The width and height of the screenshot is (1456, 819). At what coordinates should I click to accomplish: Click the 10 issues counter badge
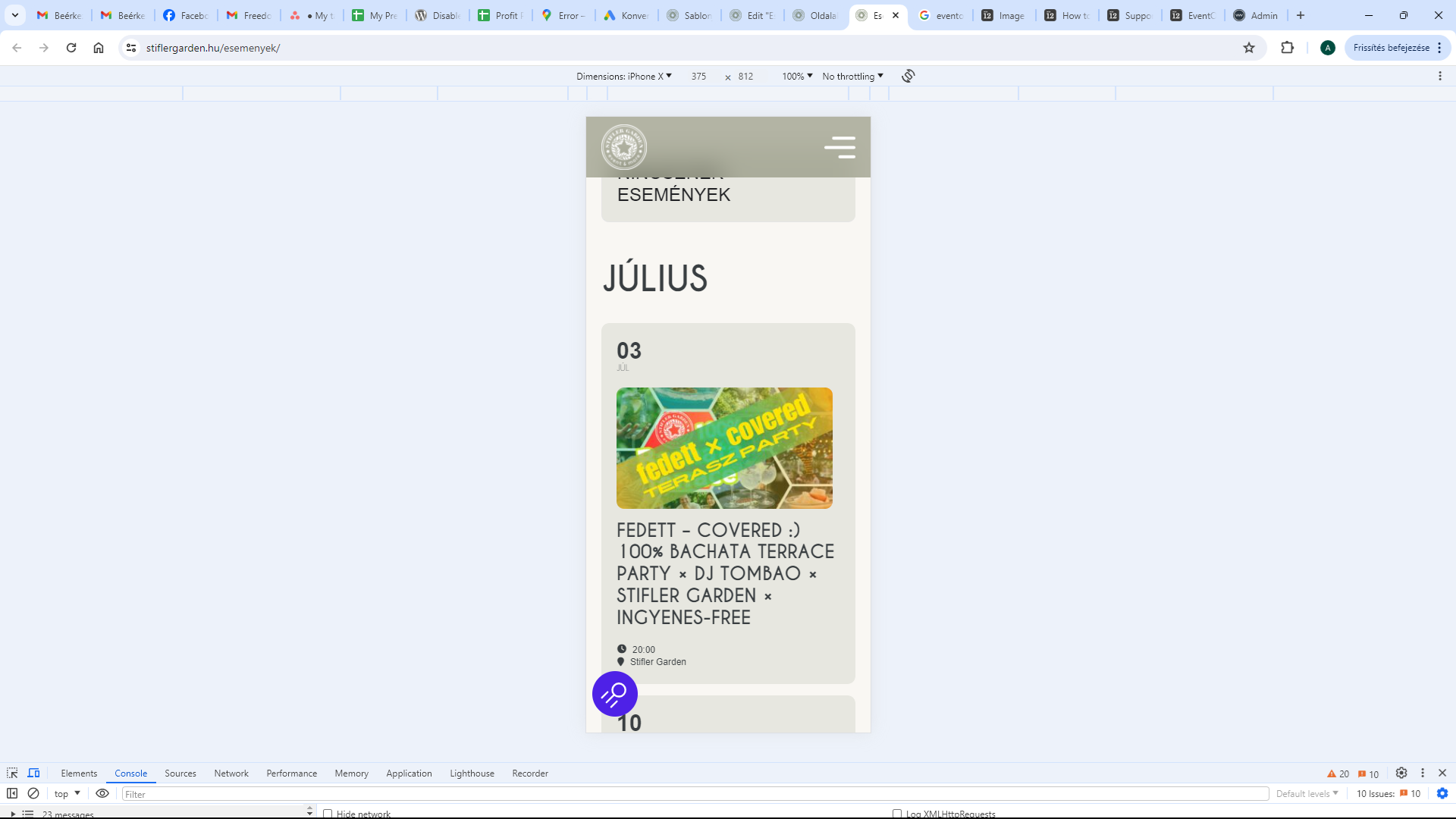(x=1368, y=773)
